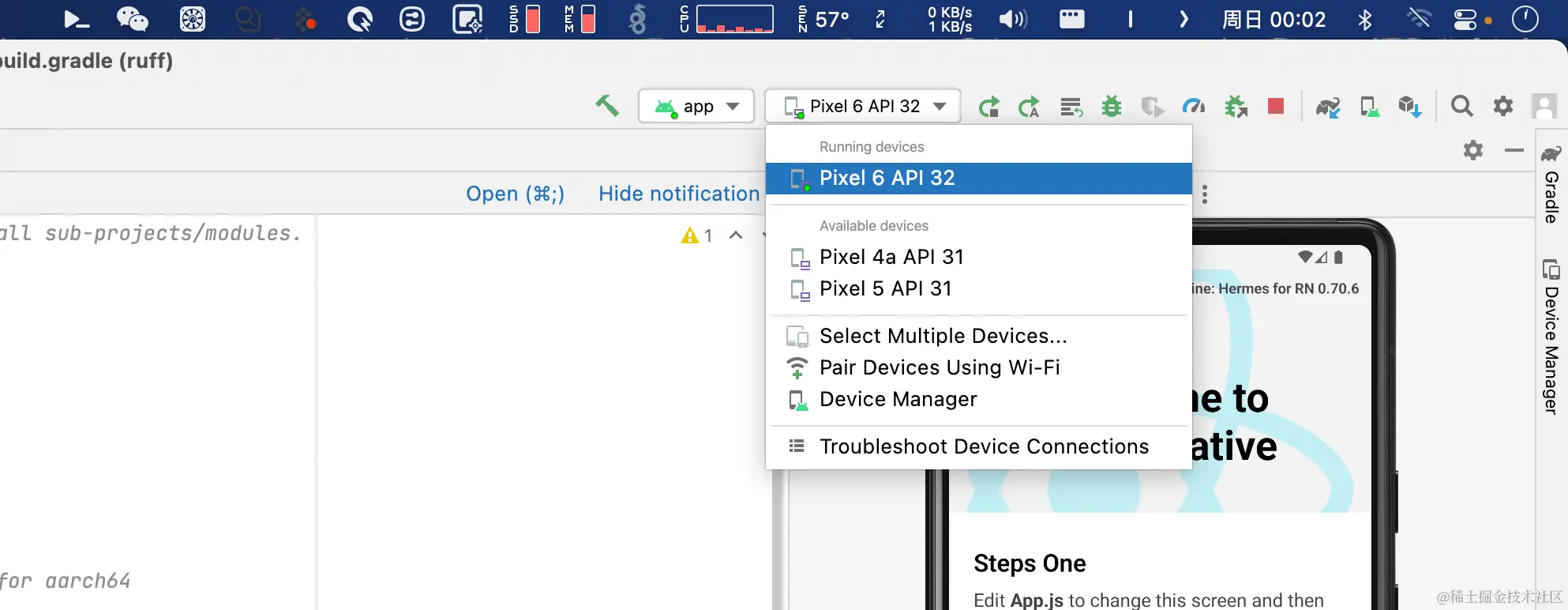Stop the running app with red square
The height and width of the screenshot is (610, 1568).
[1276, 106]
